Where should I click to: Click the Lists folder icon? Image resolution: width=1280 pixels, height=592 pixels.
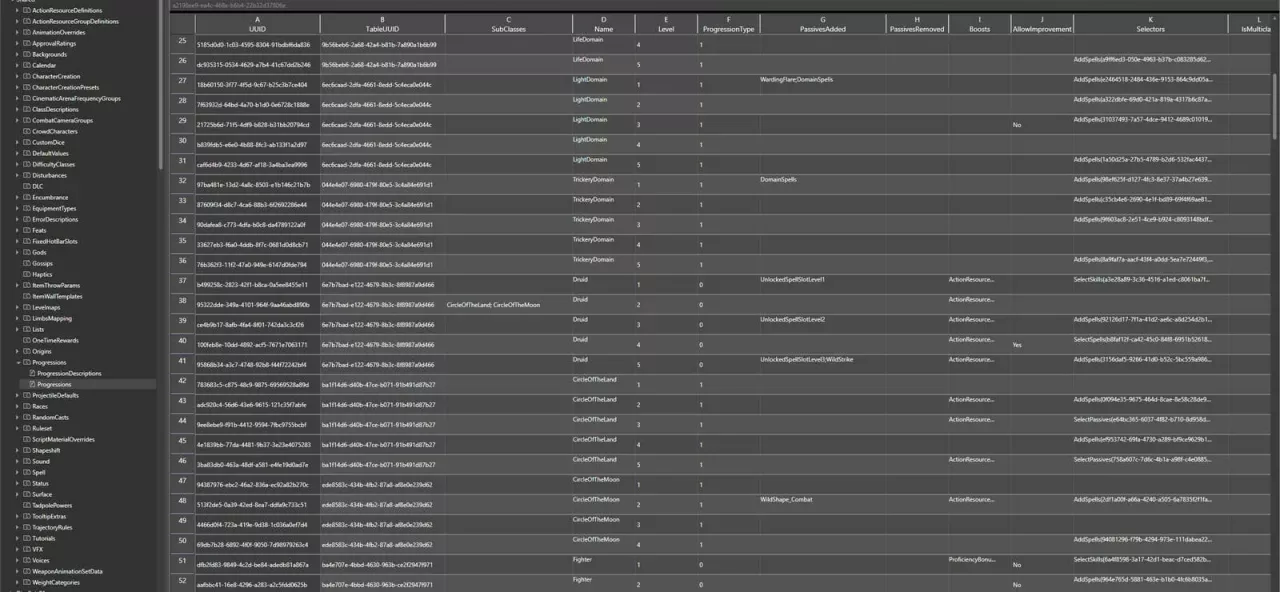[x=27, y=329]
